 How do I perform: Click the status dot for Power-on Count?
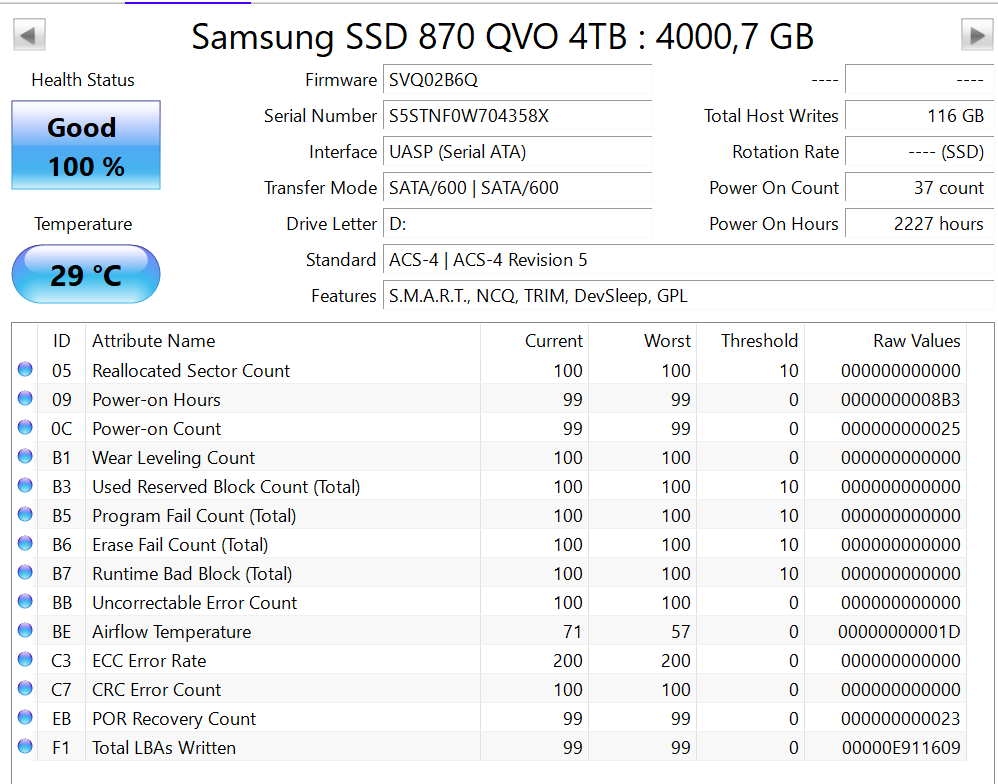(x=25, y=427)
